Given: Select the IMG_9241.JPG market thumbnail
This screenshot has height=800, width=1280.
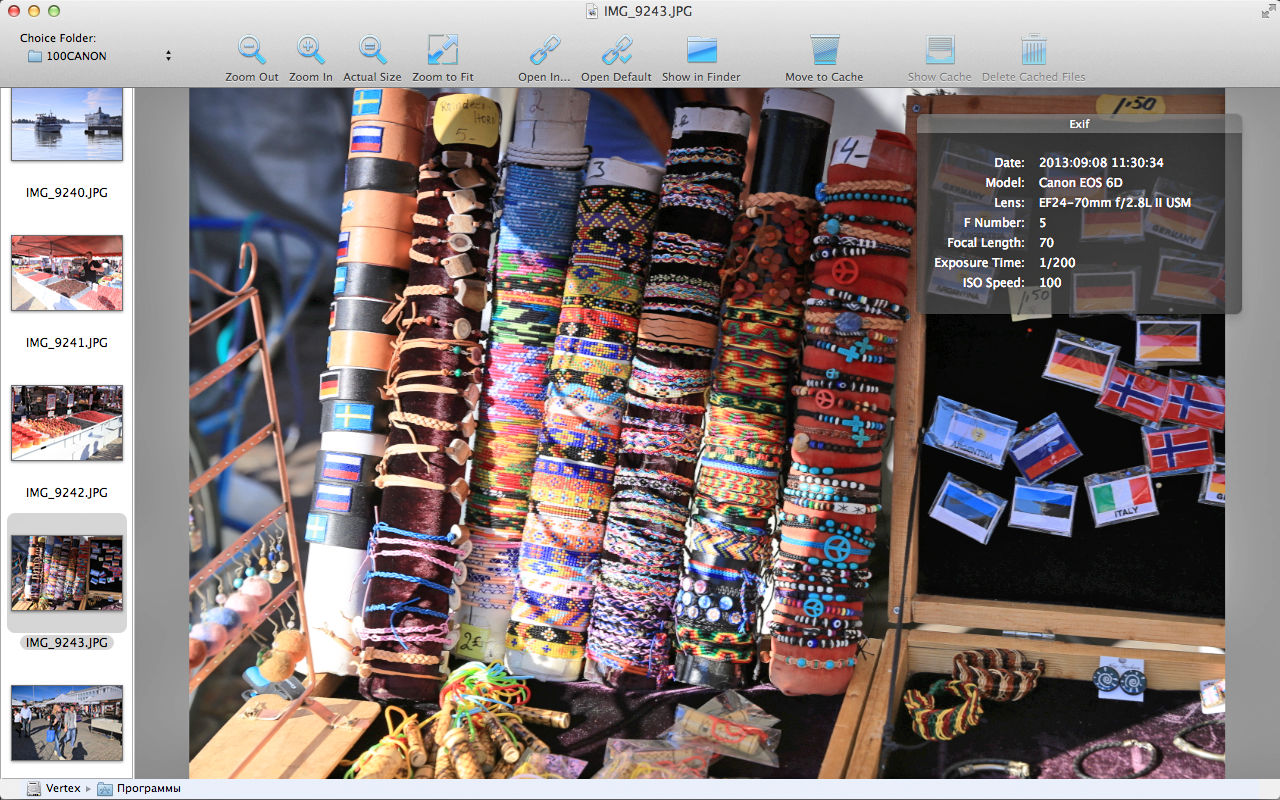Looking at the screenshot, I should (x=67, y=273).
